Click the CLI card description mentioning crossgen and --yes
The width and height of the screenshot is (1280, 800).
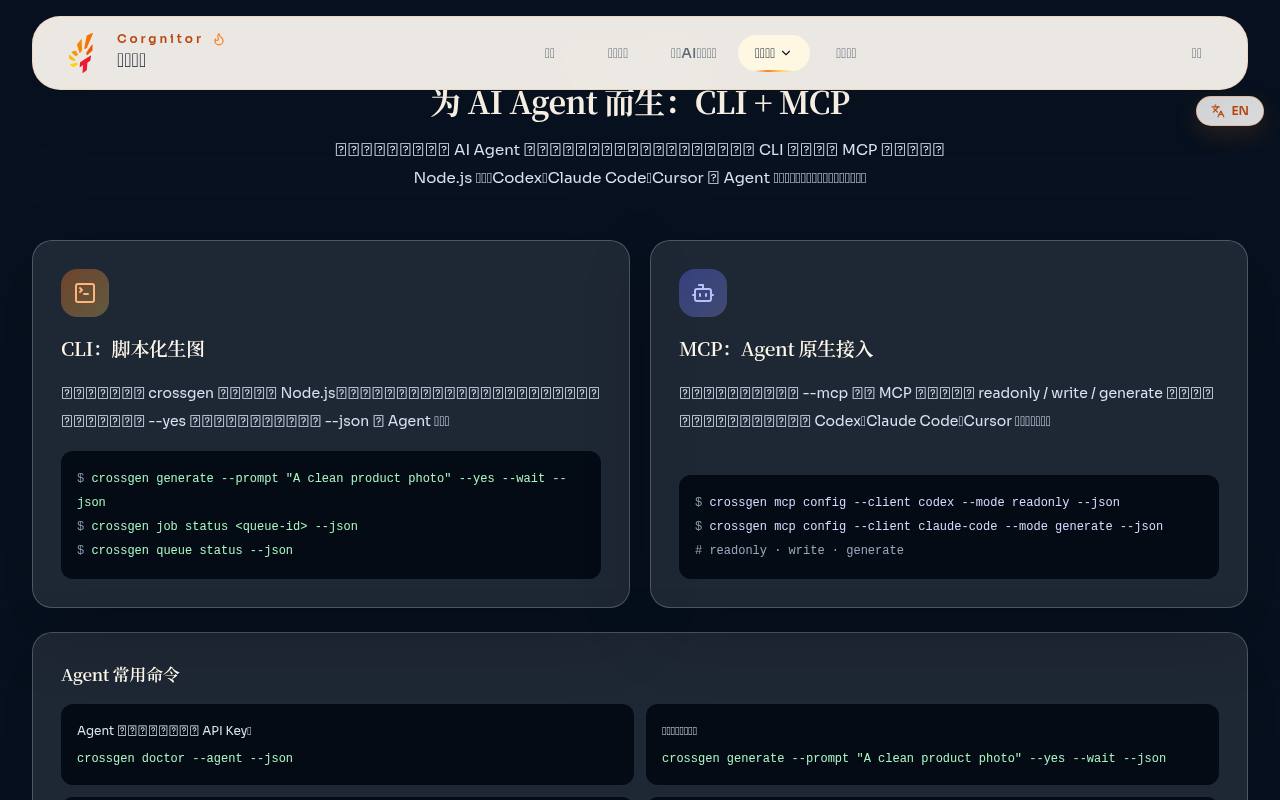pyautogui.click(x=331, y=407)
